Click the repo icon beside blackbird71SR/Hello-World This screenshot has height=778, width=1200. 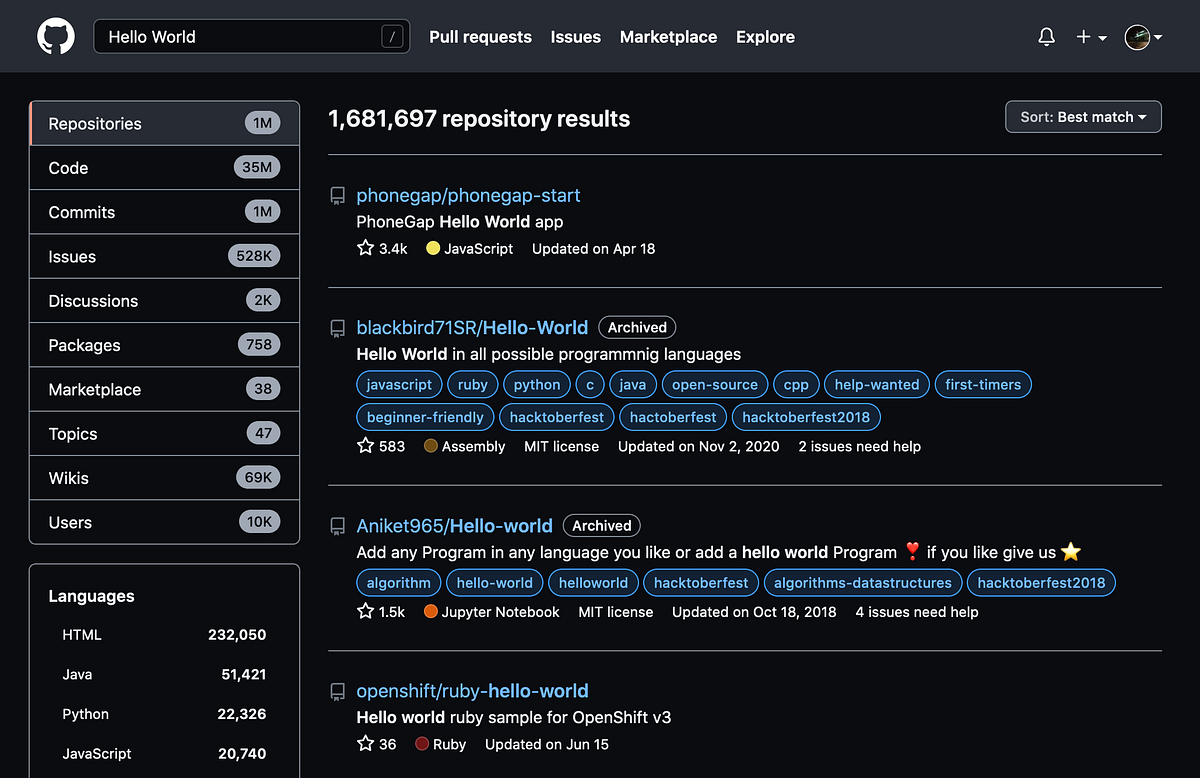(x=338, y=328)
